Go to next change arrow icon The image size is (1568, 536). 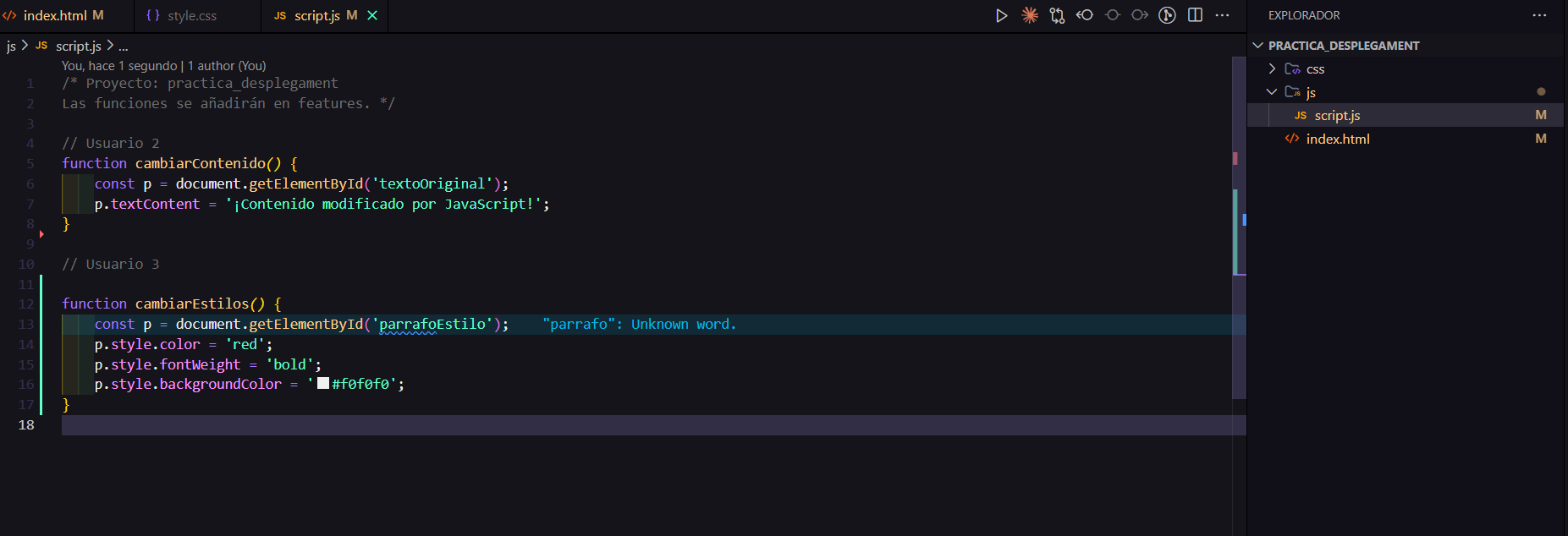[x=1140, y=15]
